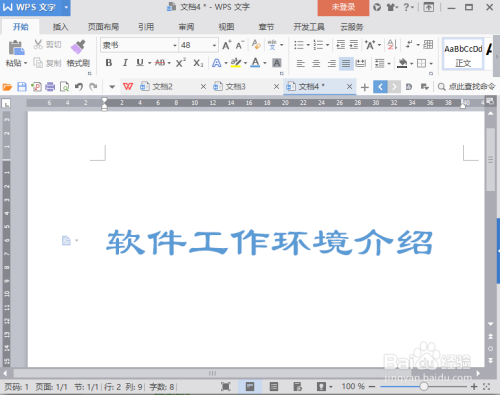Click the zoom slider handle

point(424,387)
